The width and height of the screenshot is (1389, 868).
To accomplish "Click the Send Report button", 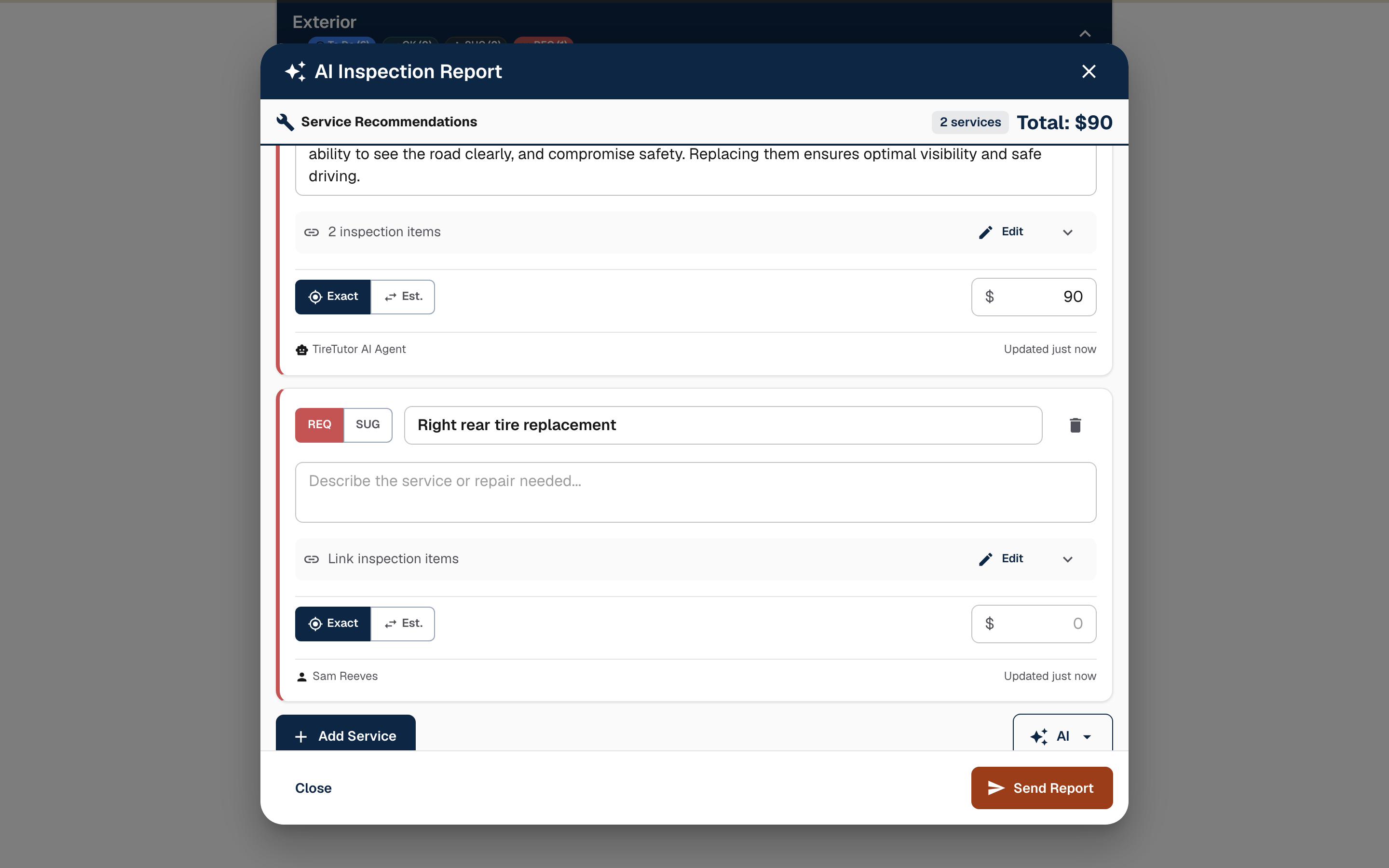I will pos(1041,788).
